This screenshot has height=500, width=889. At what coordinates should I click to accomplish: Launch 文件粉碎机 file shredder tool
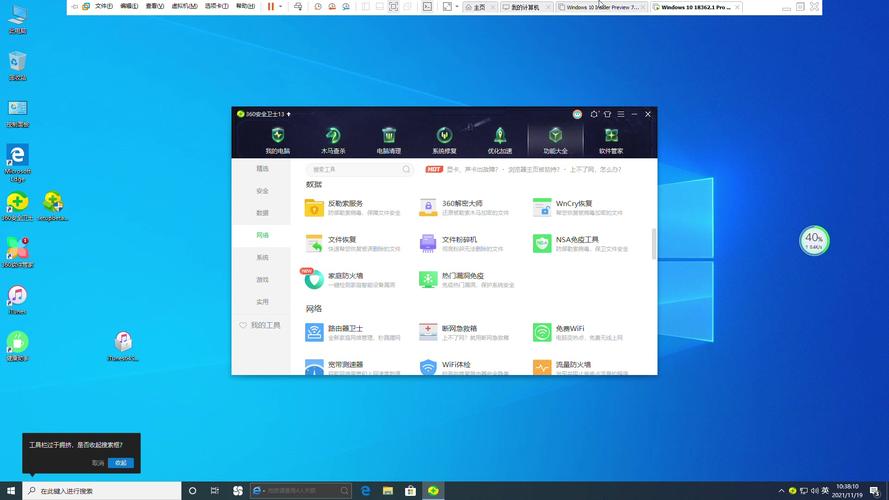[462, 244]
